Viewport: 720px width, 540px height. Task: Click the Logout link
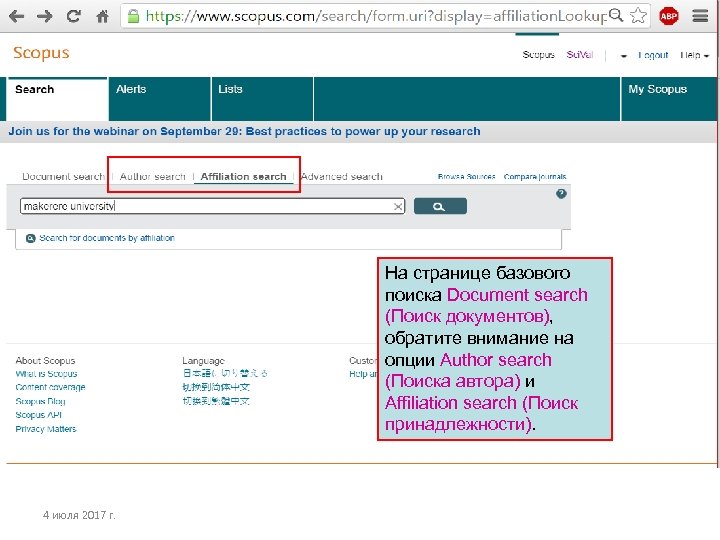click(653, 55)
